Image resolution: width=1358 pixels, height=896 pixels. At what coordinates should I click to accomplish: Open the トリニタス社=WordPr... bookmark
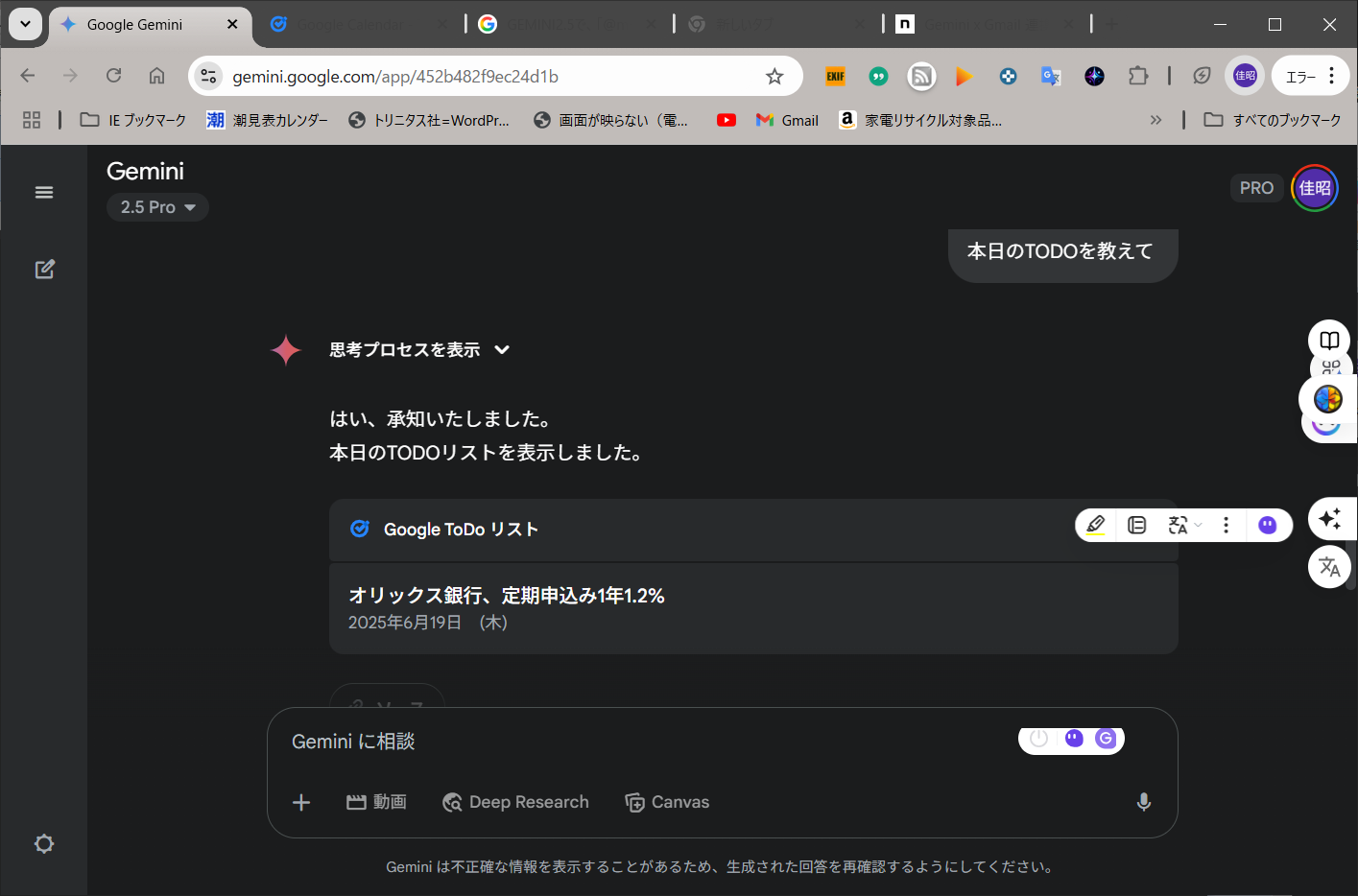tap(429, 120)
